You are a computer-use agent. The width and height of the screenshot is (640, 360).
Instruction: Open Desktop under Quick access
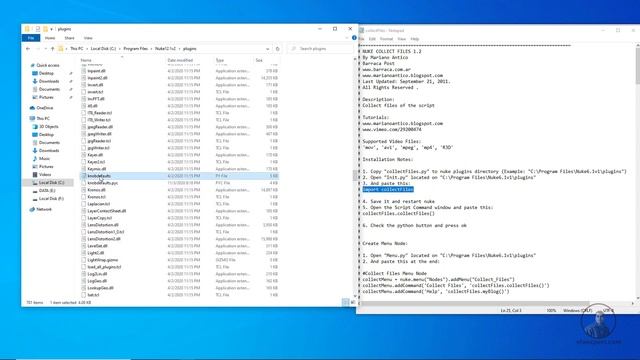[43, 73]
